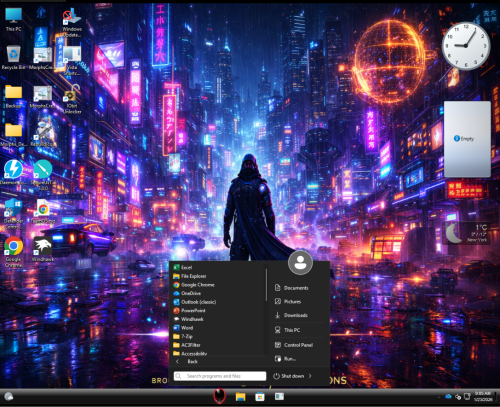Screen dimensions: 500x407
Task: Launch the Daemon Tools desktop shortcut
Action: click(13, 173)
